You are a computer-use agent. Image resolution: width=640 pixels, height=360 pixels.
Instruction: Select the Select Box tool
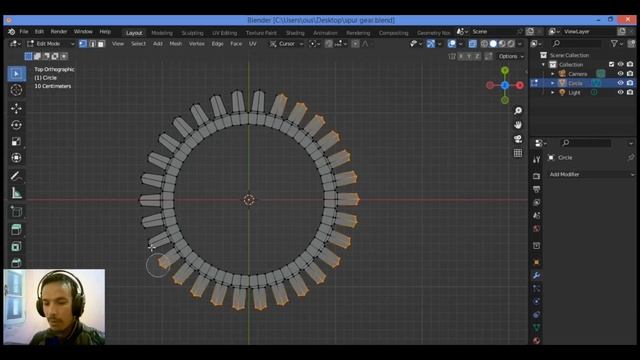[16, 74]
